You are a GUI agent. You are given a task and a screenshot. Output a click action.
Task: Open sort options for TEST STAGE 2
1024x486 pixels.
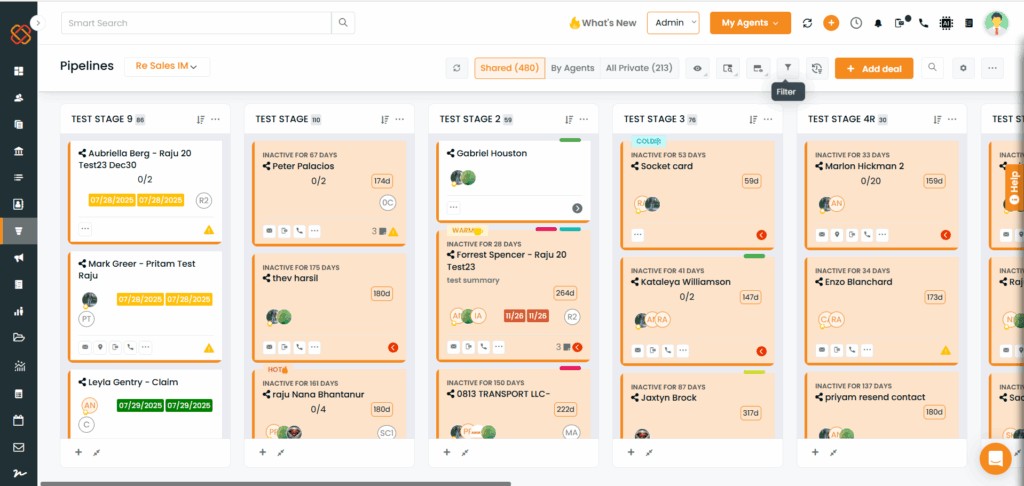click(569, 120)
